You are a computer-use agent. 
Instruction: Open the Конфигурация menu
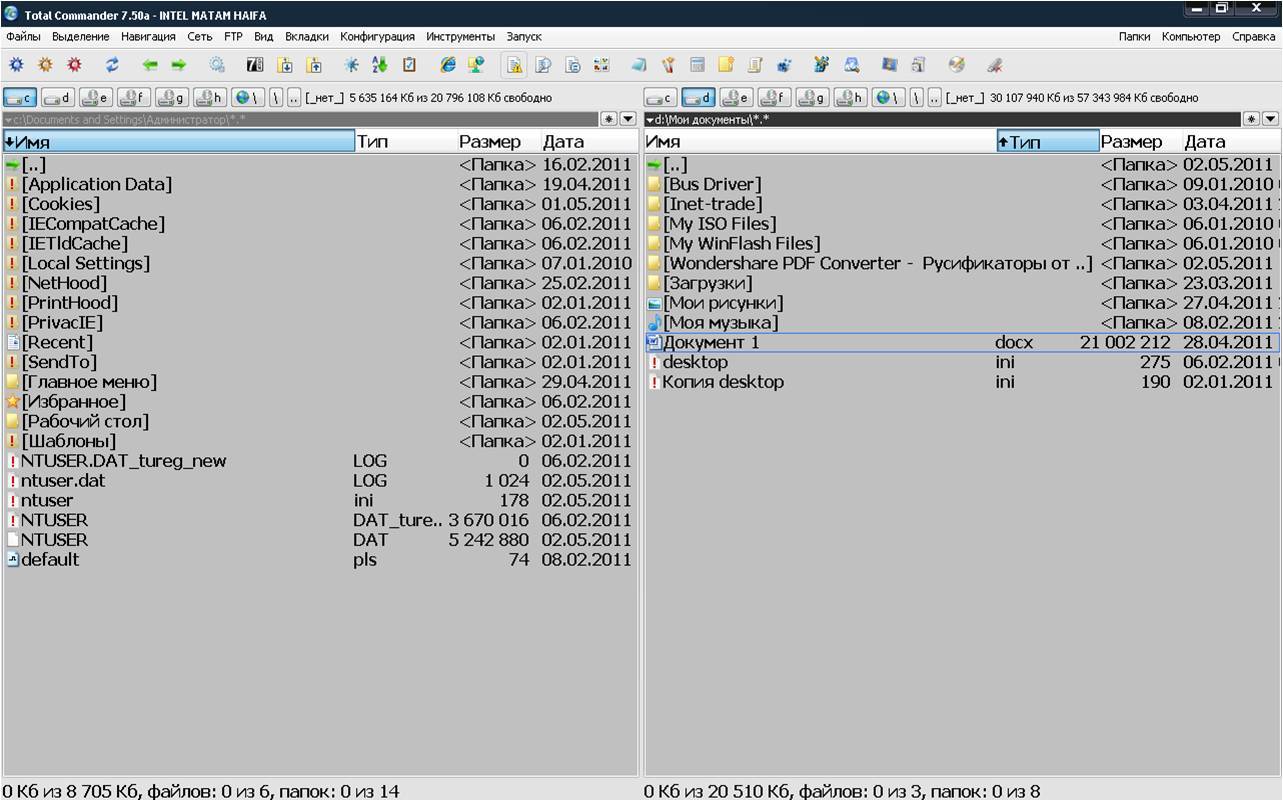[x=377, y=36]
